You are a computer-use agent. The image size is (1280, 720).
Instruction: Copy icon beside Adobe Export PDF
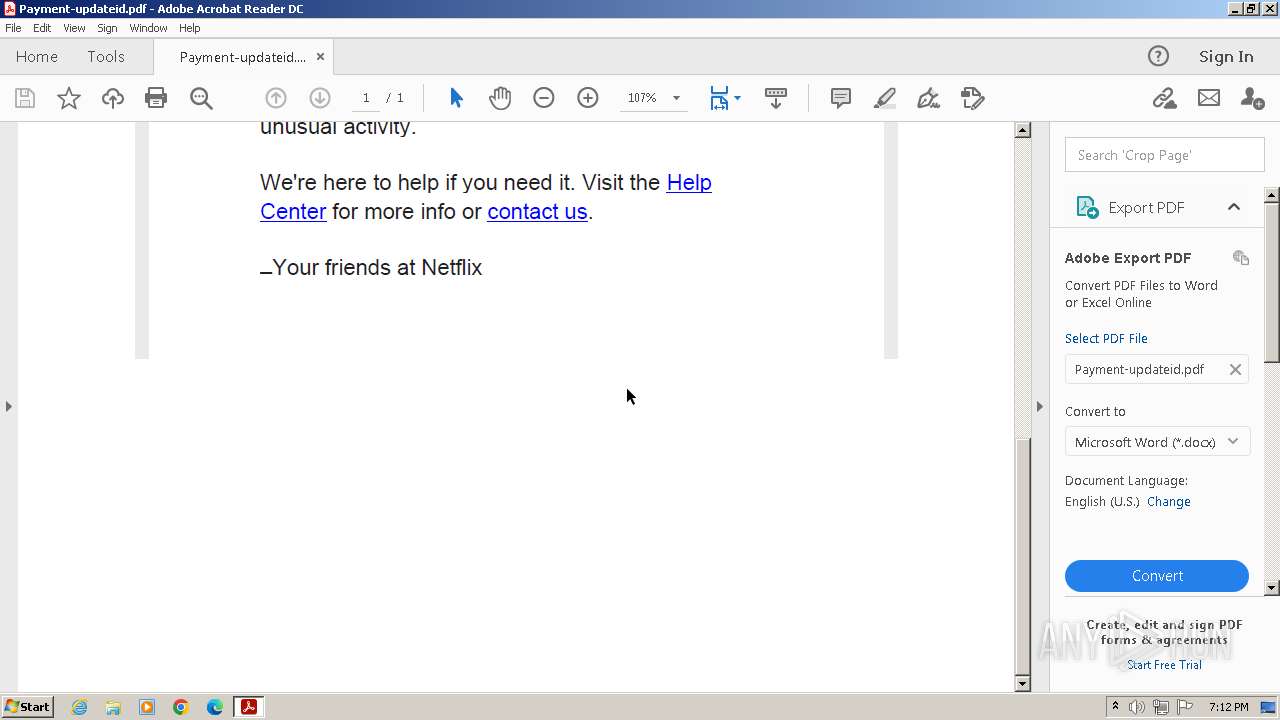coord(1241,258)
